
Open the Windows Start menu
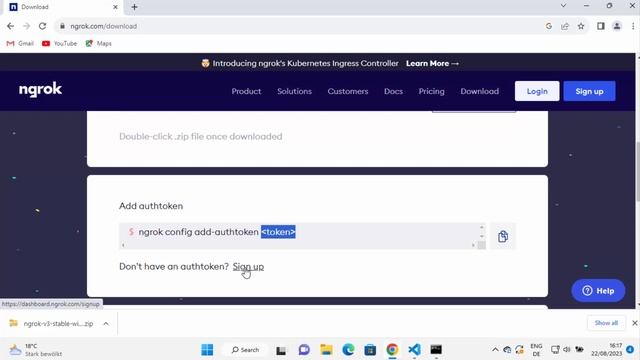point(207,350)
